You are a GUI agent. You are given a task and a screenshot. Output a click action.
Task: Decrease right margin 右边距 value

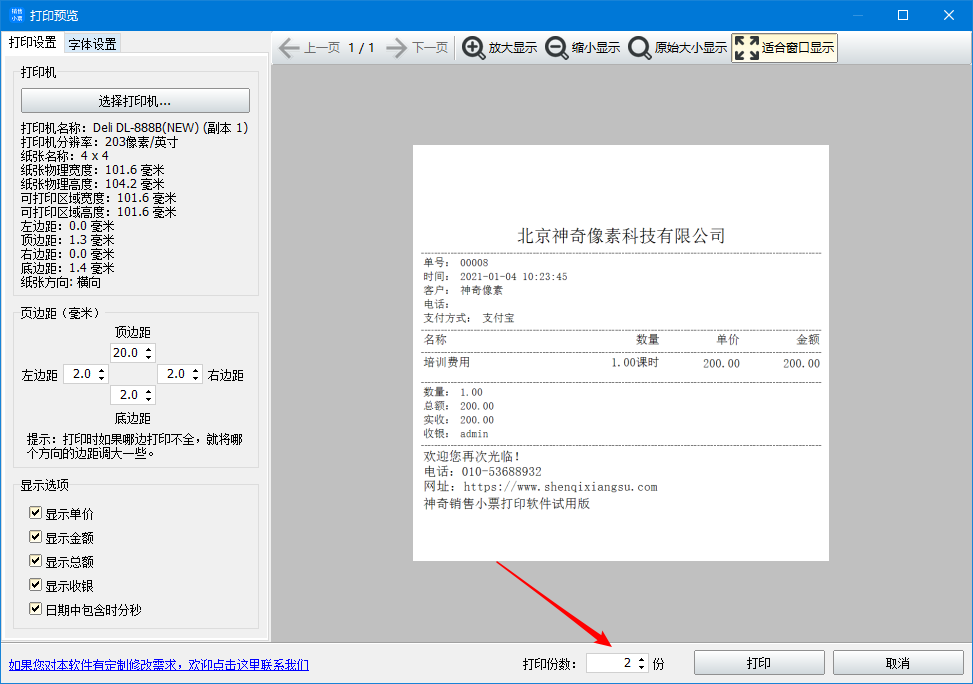[195, 377]
